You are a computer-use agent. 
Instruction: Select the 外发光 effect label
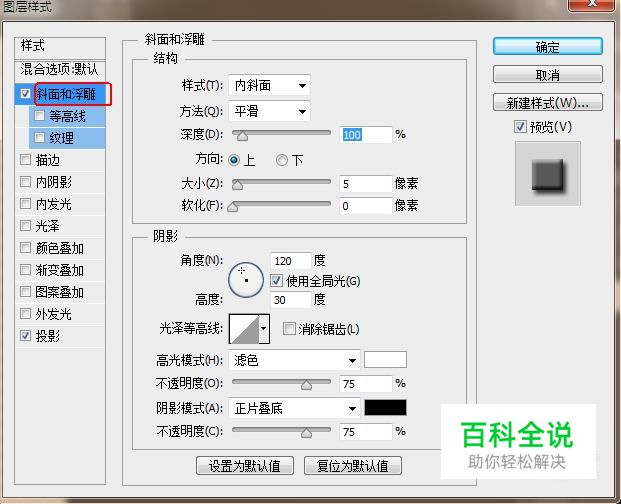point(53,314)
